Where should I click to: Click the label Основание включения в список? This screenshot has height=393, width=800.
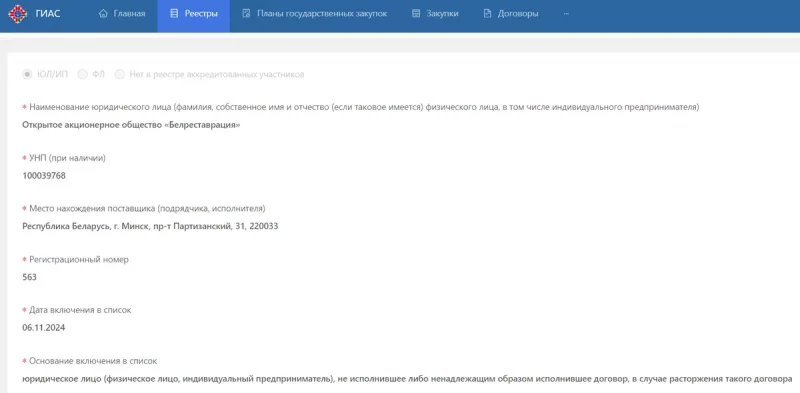pos(93,361)
